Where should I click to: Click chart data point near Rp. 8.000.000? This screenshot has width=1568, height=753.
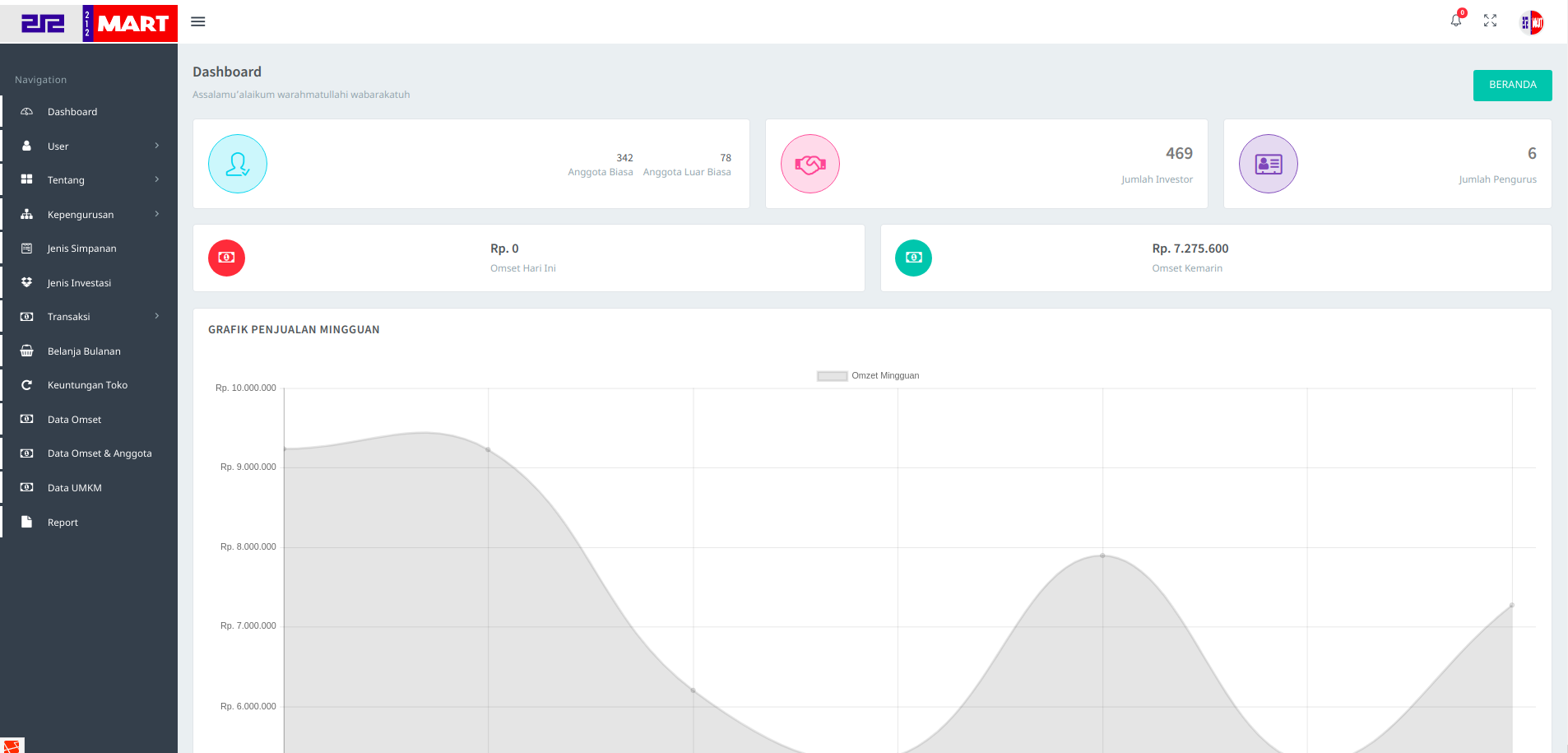[1102, 555]
